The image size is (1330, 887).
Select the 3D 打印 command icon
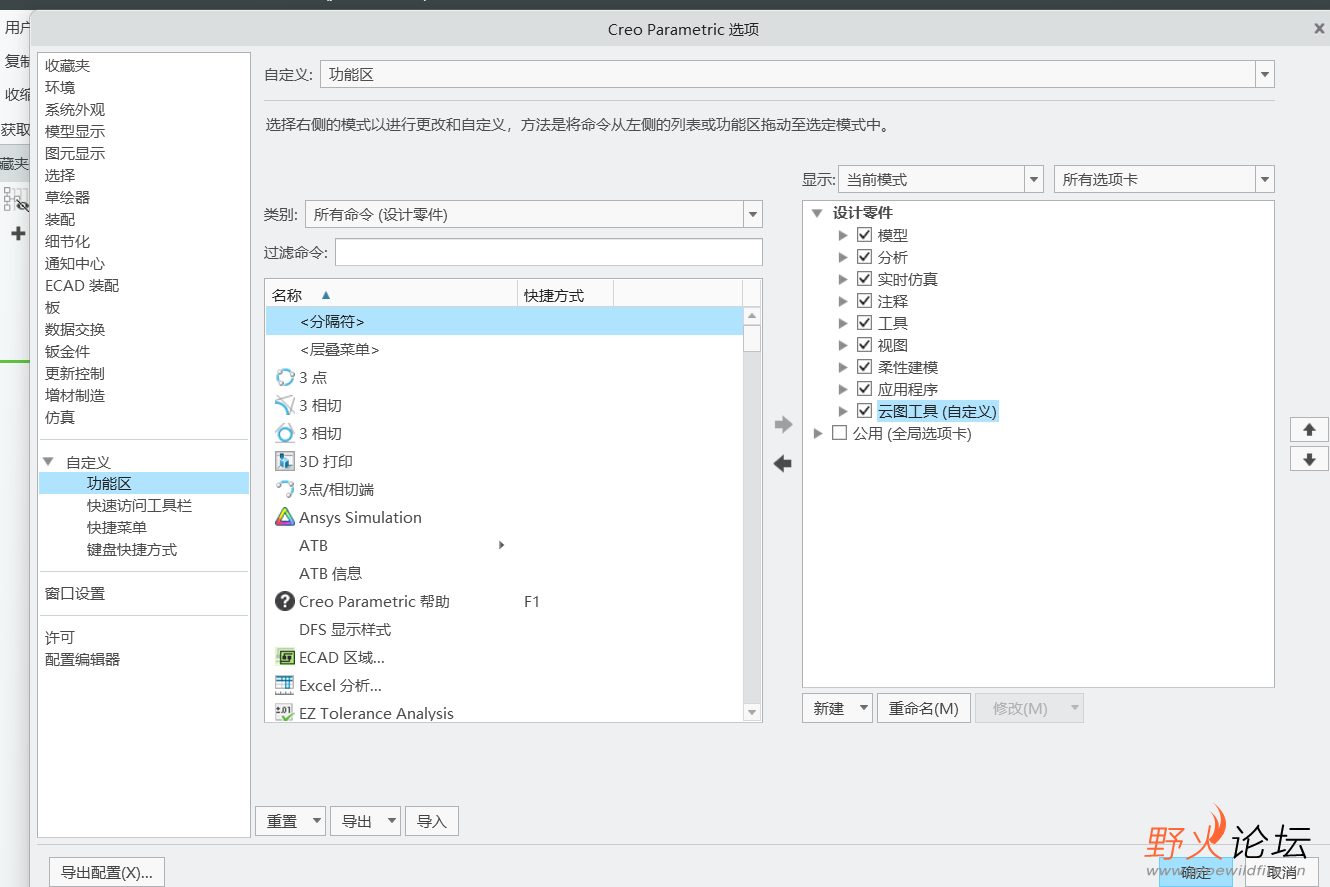[x=284, y=461]
